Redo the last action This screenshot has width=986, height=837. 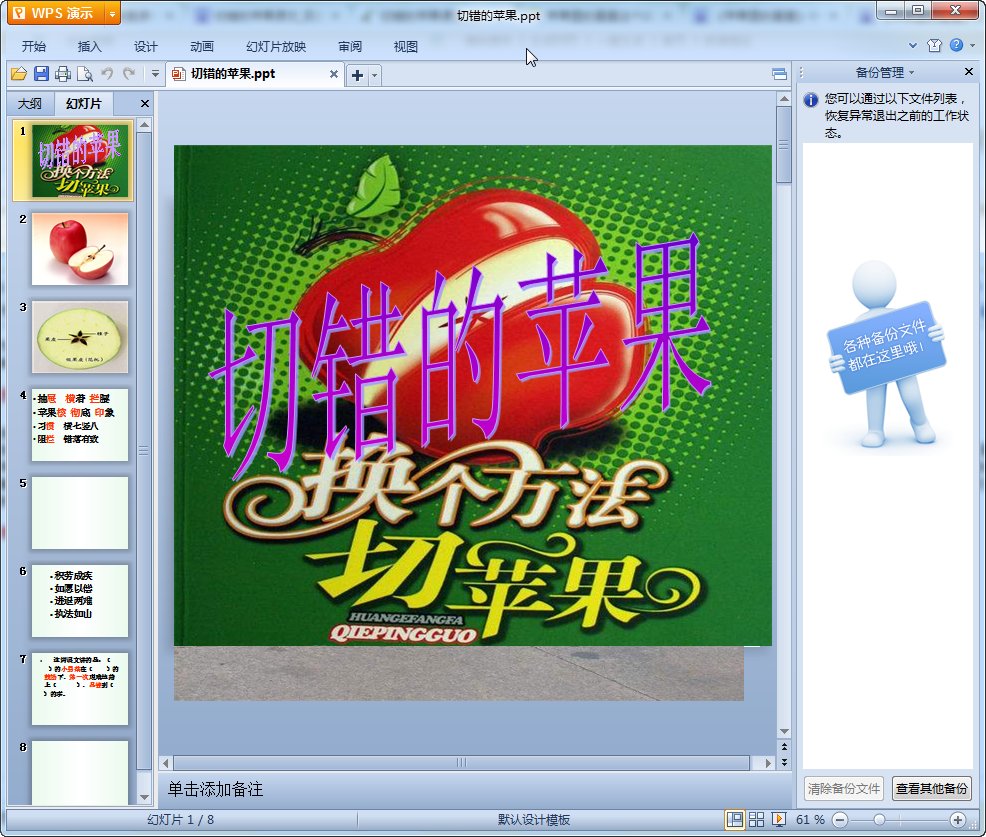point(129,74)
